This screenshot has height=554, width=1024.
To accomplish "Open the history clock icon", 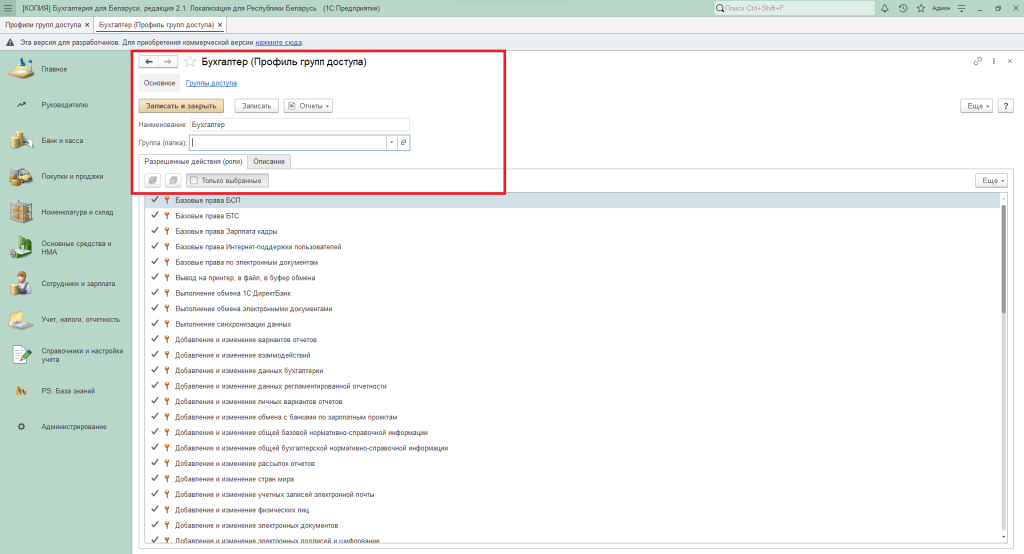I will pos(902,8).
